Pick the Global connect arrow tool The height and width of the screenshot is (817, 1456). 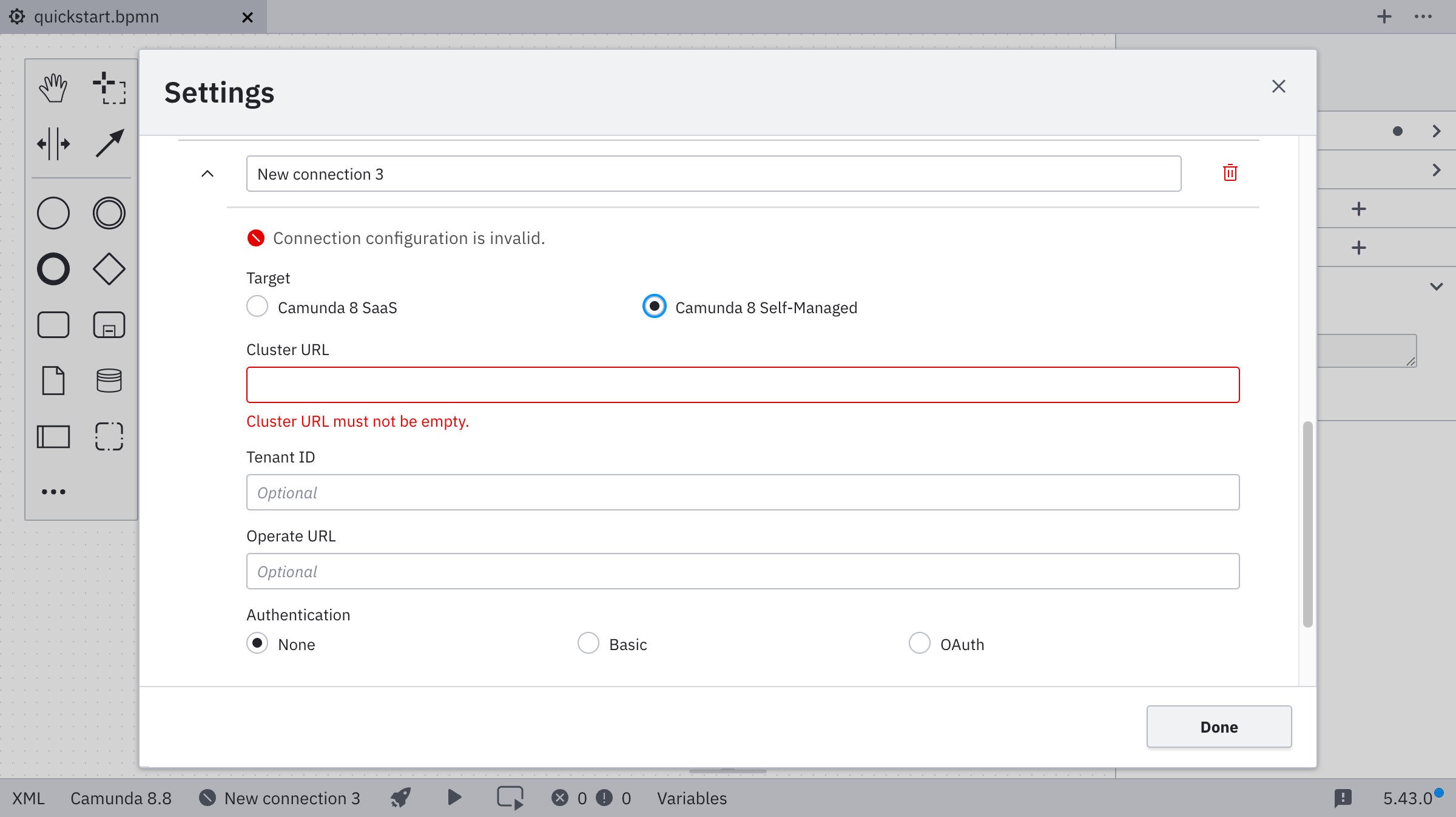click(x=109, y=144)
